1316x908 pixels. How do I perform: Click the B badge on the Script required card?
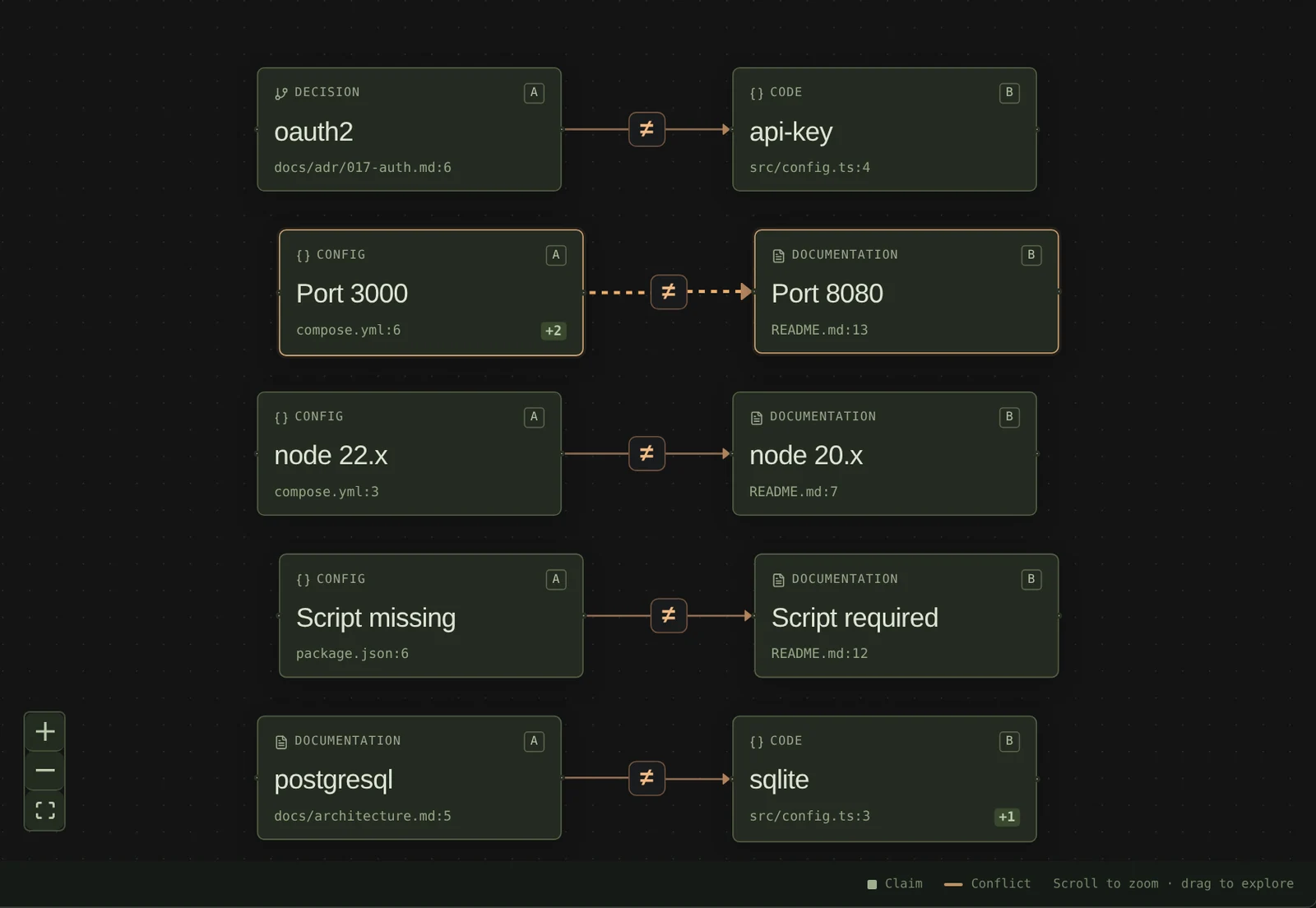click(1031, 579)
